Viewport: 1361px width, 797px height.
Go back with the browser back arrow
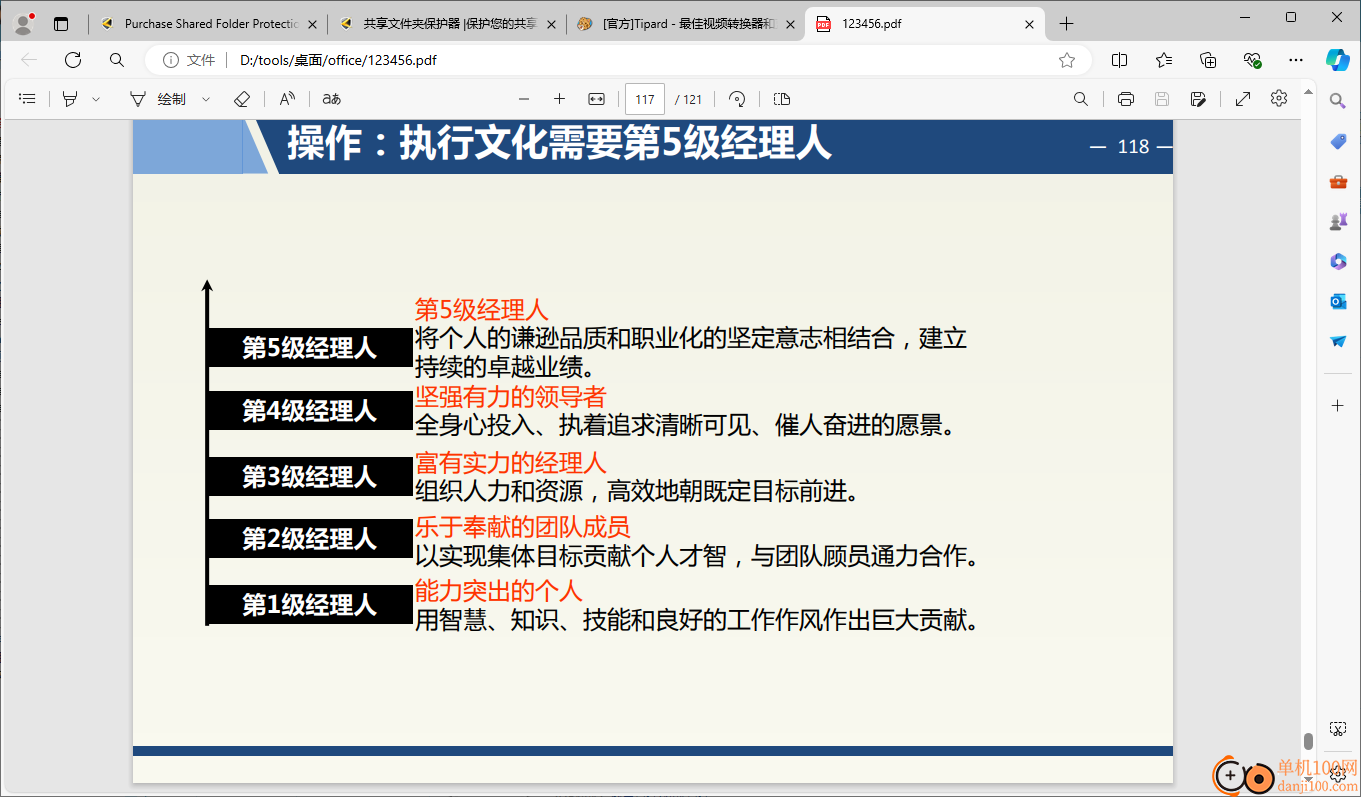29,60
